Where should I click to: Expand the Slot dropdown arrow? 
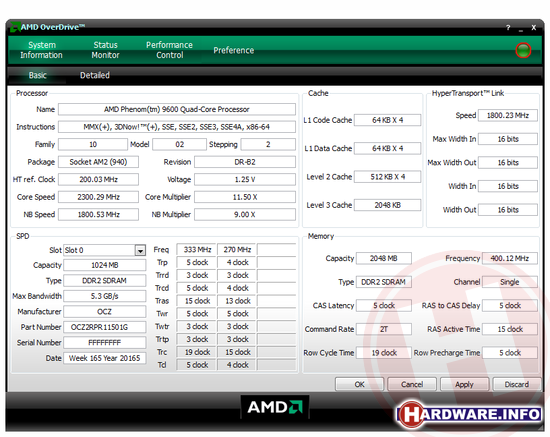click(x=140, y=250)
